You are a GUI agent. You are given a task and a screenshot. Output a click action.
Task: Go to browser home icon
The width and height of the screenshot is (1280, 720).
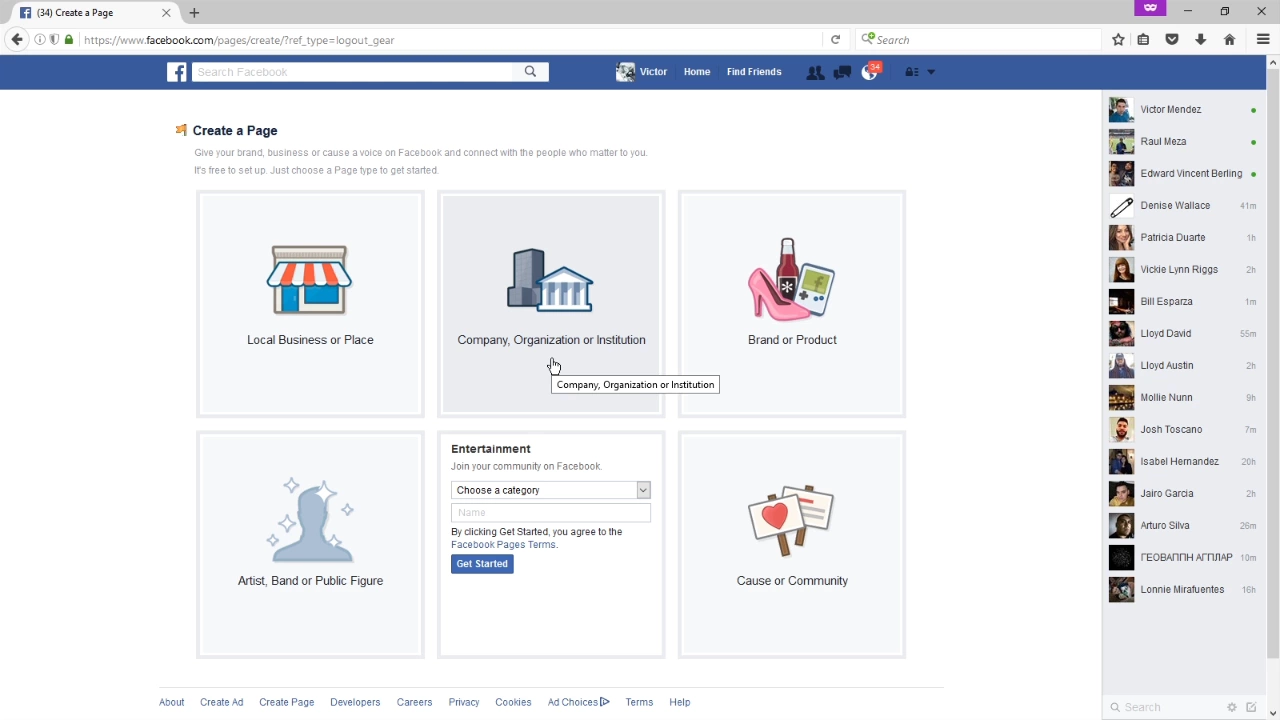click(1230, 40)
